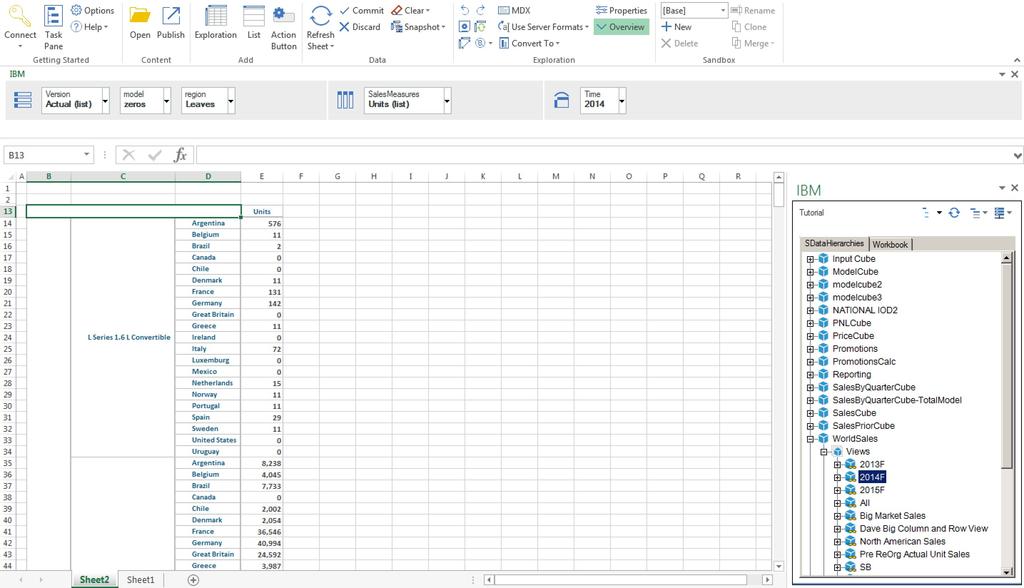Expand the formula bar
Viewport: 1024px width, 588px height.
pos(1017,155)
